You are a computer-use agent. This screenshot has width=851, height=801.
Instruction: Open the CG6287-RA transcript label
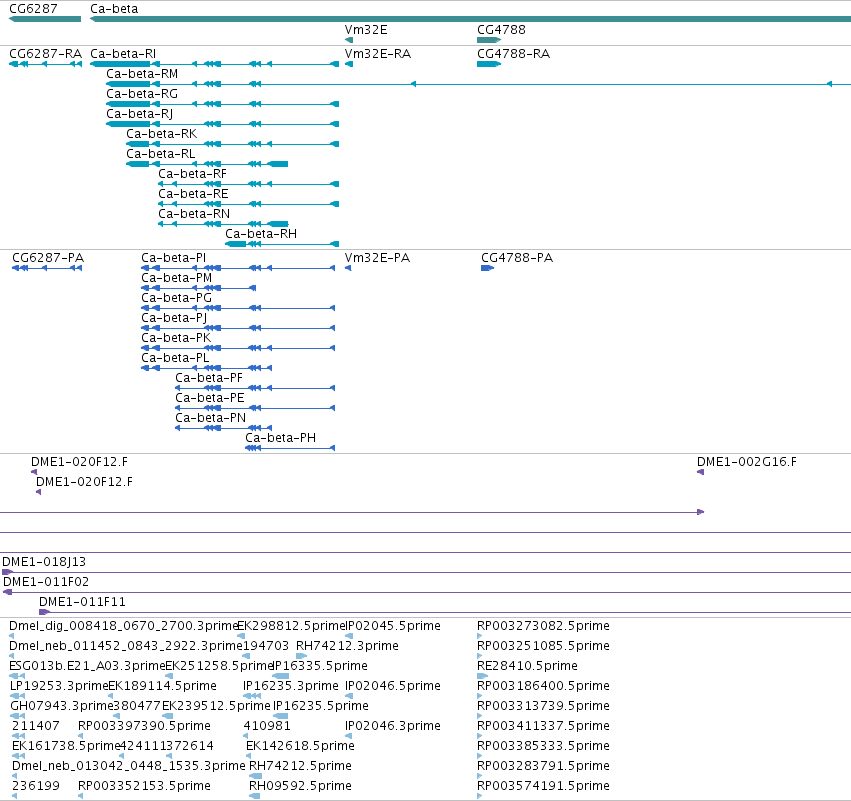pyautogui.click(x=46, y=53)
